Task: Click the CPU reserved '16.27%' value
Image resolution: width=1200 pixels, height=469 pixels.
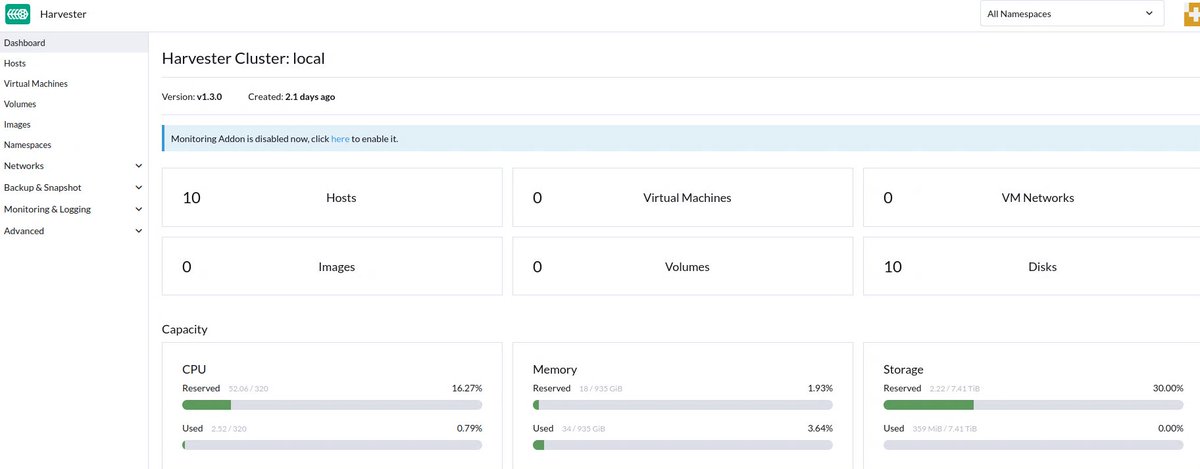Action: [467, 388]
